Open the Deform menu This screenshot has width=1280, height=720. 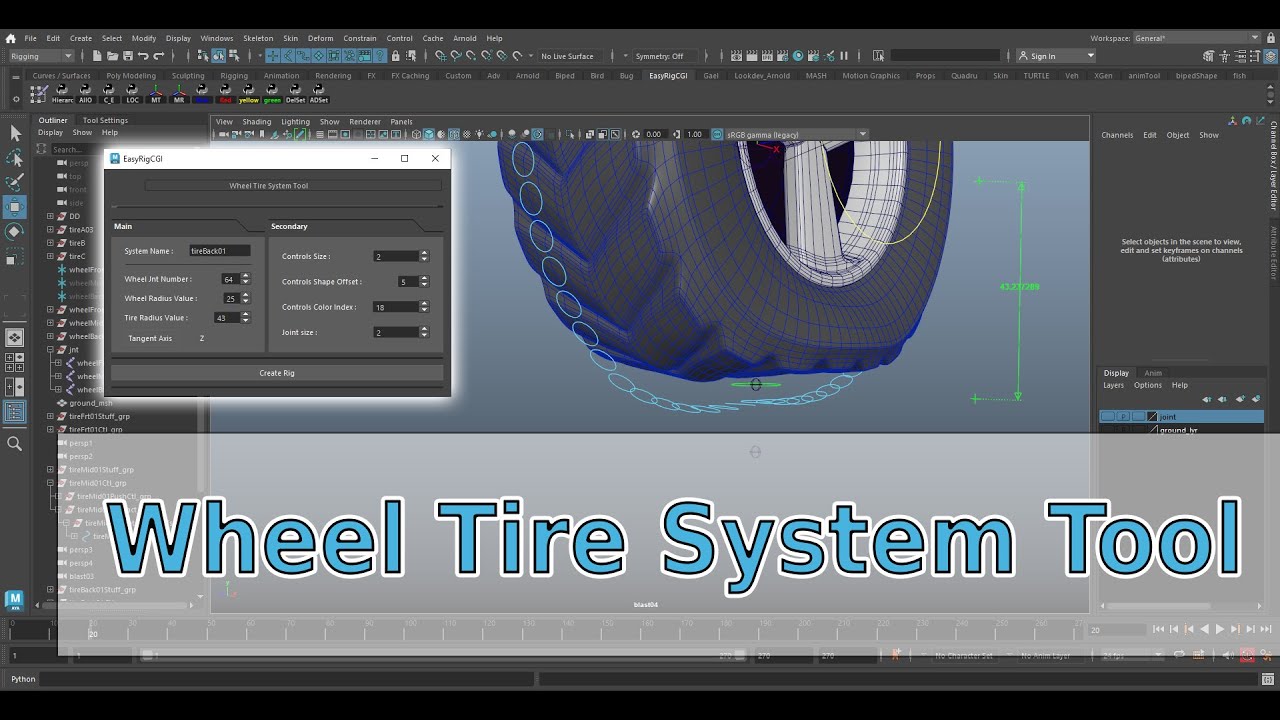coord(320,38)
